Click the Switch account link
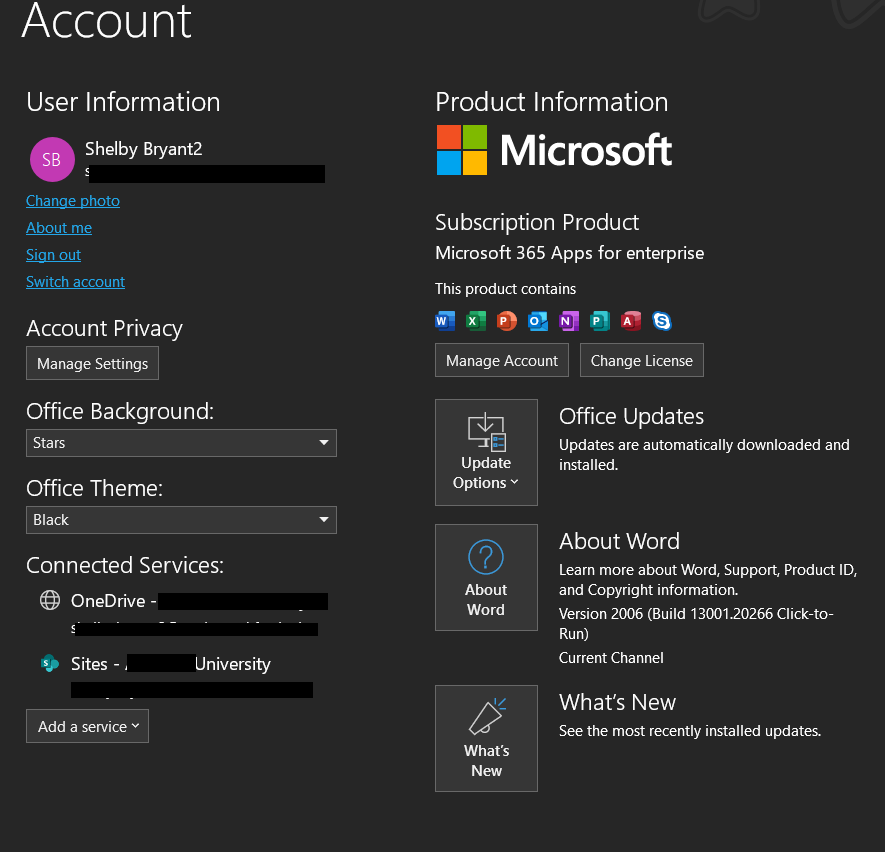 tap(75, 282)
